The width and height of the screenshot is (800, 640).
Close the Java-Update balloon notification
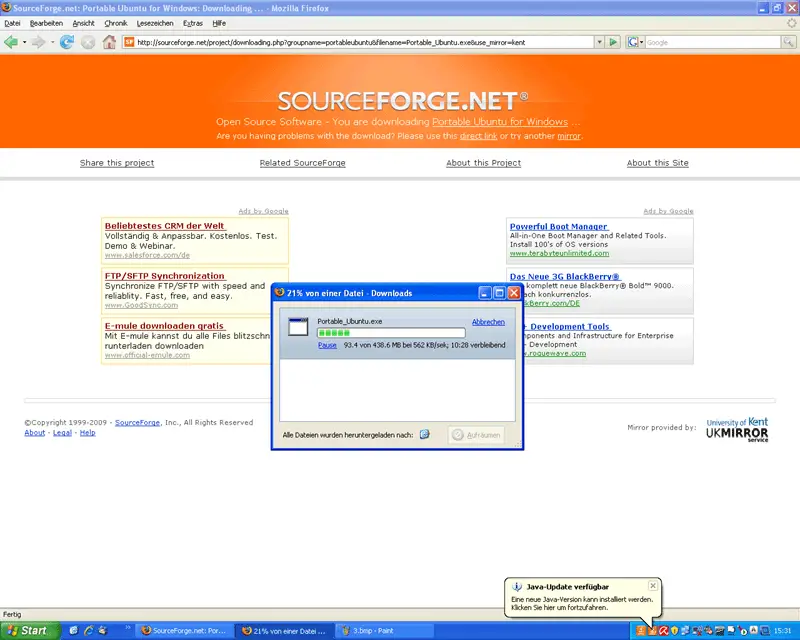coord(653,585)
